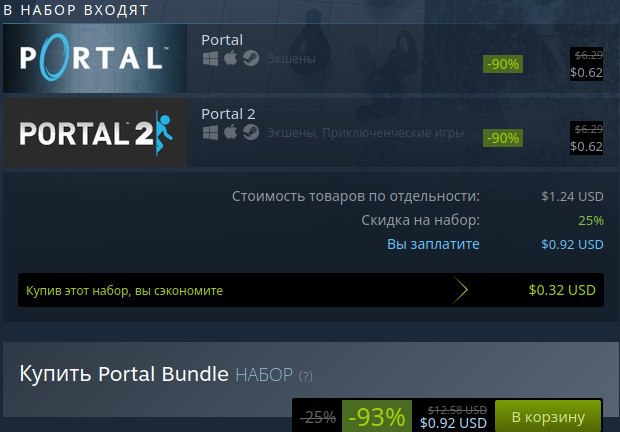Click the arrow chevron in the savings bar
The width and height of the screenshot is (620, 432).
pyautogui.click(x=460, y=290)
